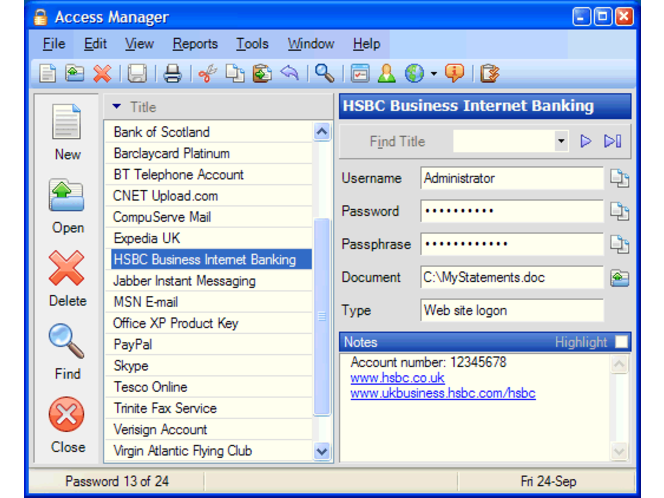
Task: Select Expedia UK entry
Action: tap(208, 238)
